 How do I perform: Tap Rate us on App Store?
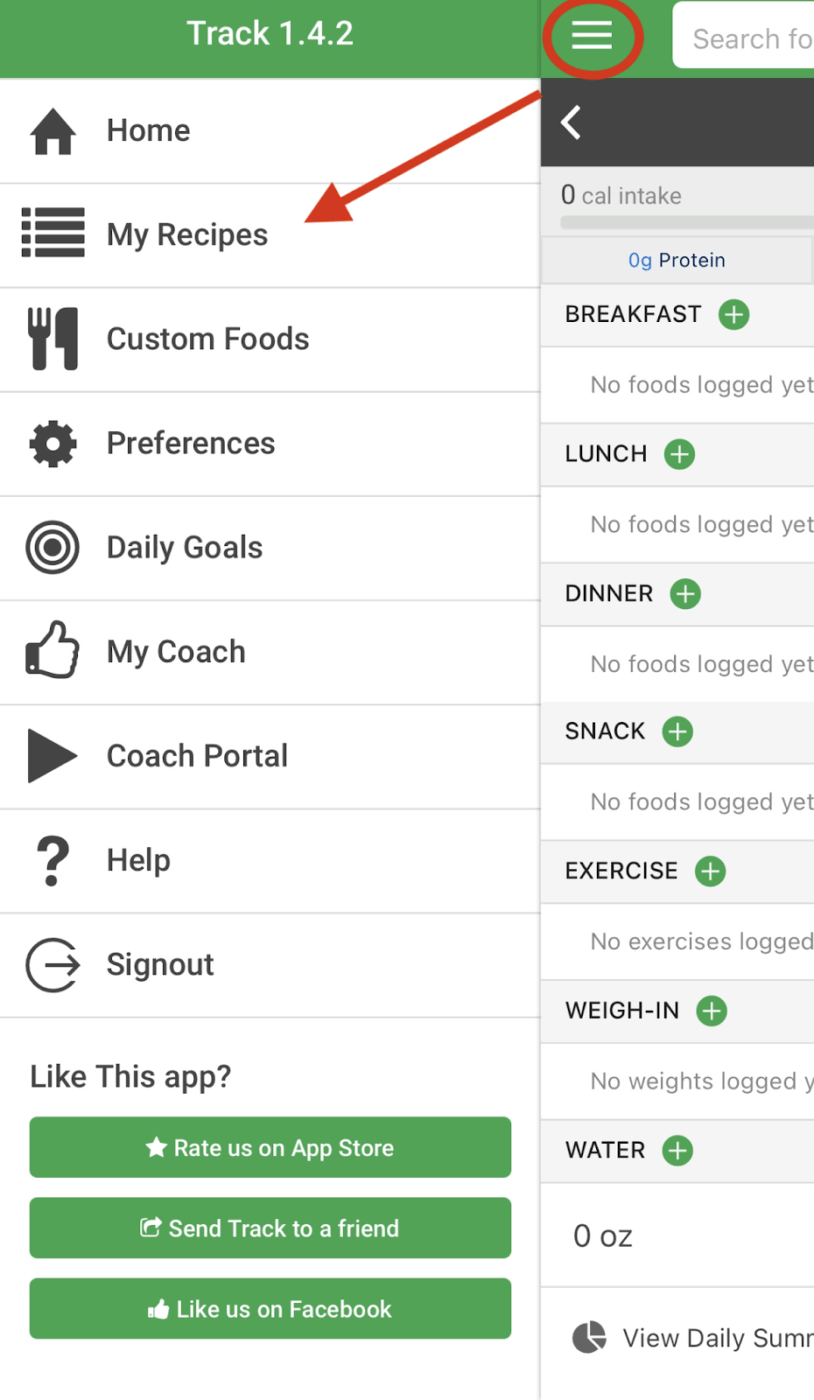coord(270,1147)
